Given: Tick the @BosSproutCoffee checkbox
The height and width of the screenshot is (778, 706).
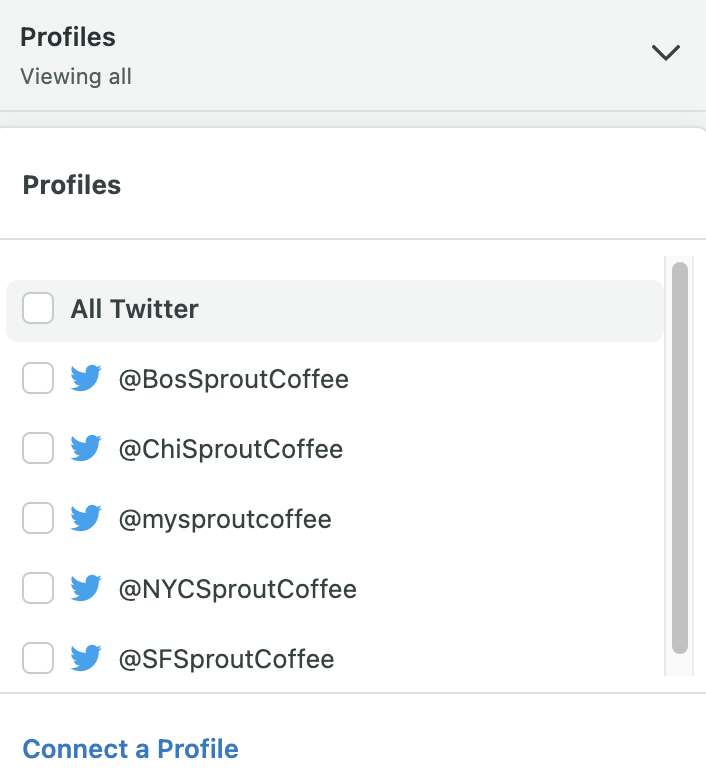Looking at the screenshot, I should 38,378.
